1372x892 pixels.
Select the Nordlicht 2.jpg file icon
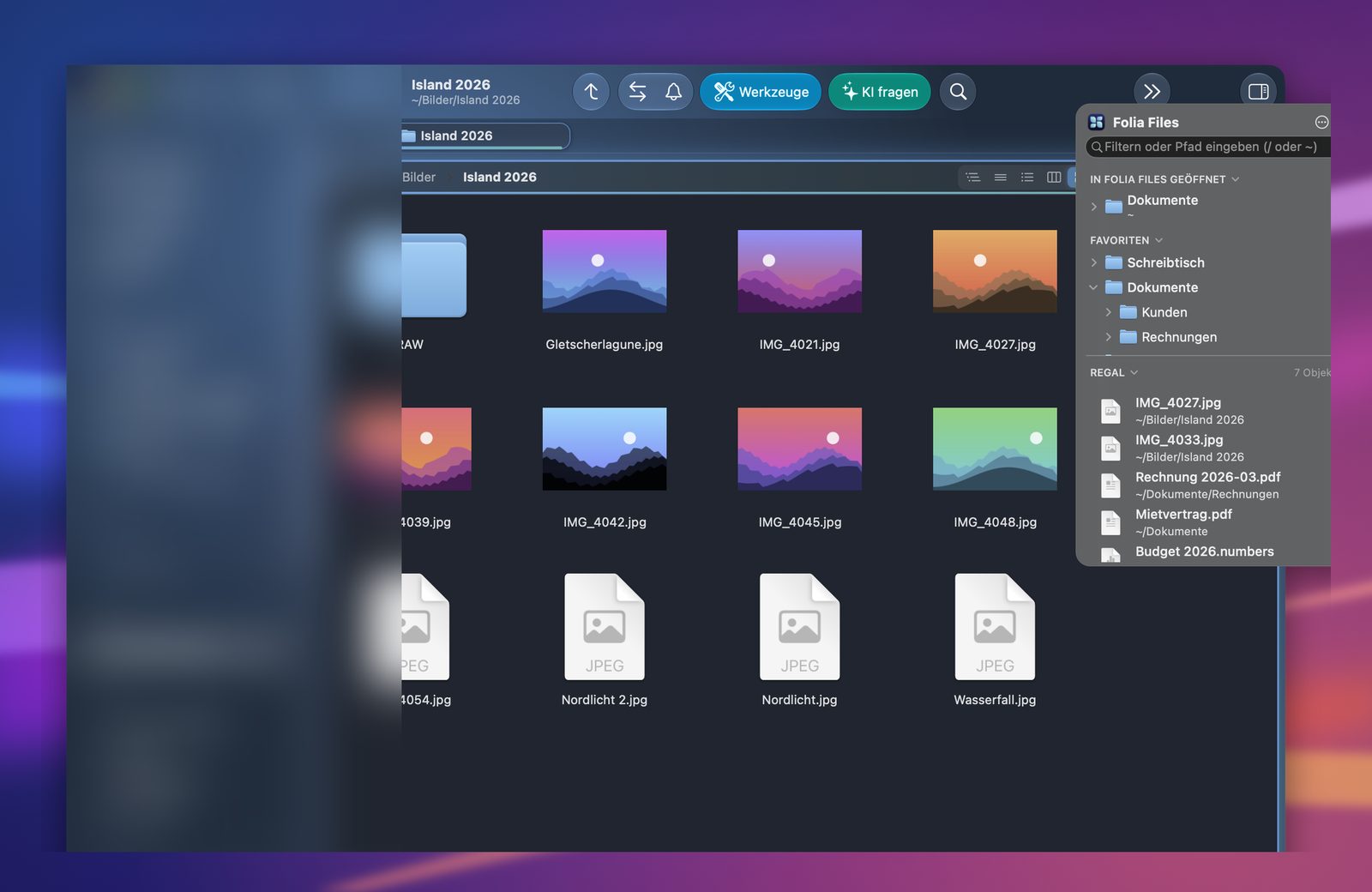tap(605, 627)
